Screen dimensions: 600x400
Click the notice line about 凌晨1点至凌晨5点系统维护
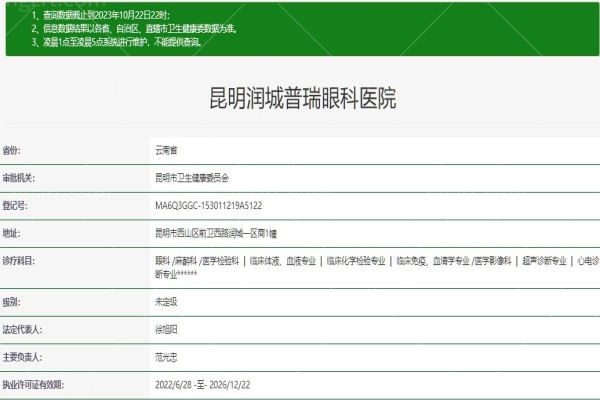(x=117, y=42)
